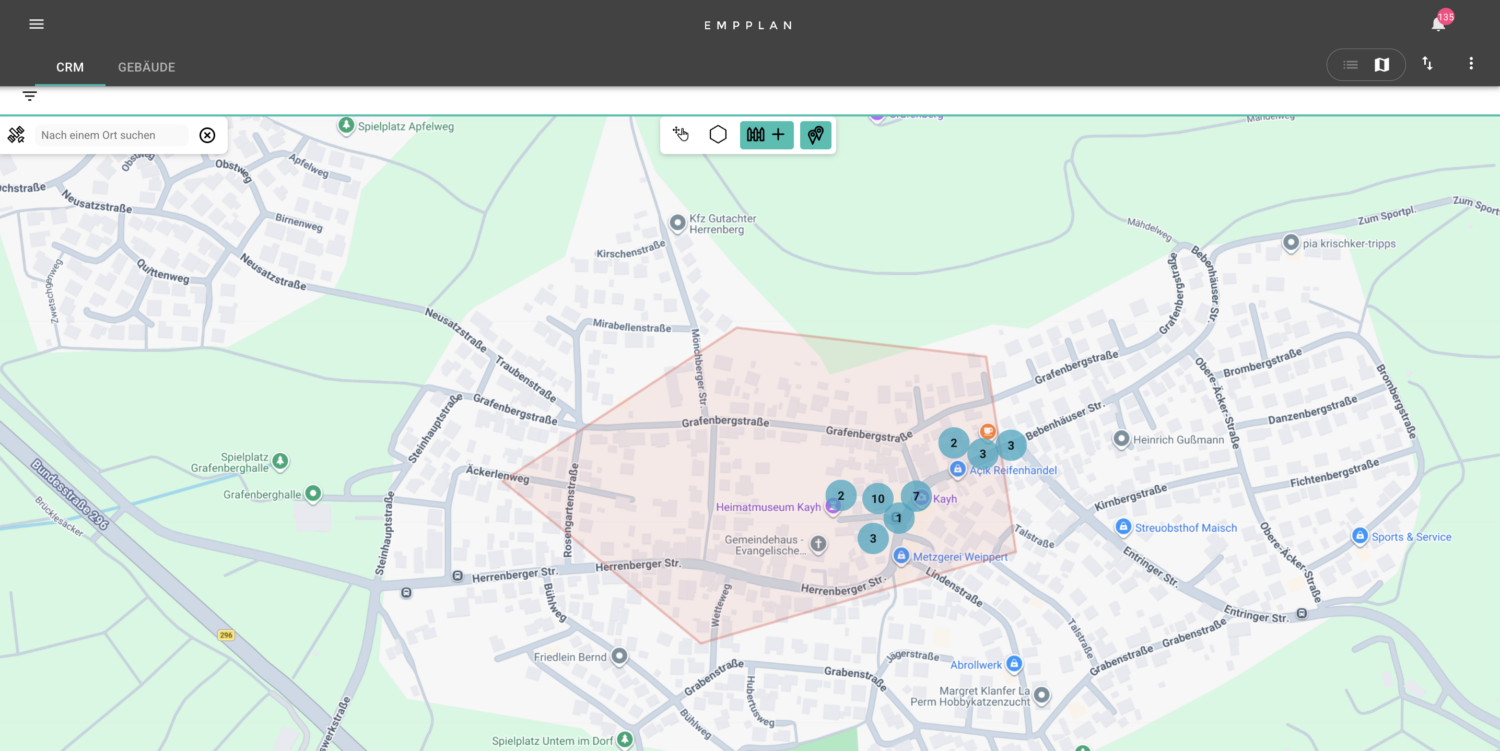
Task: Switch to the Gebäude tab
Action: [x=146, y=68]
